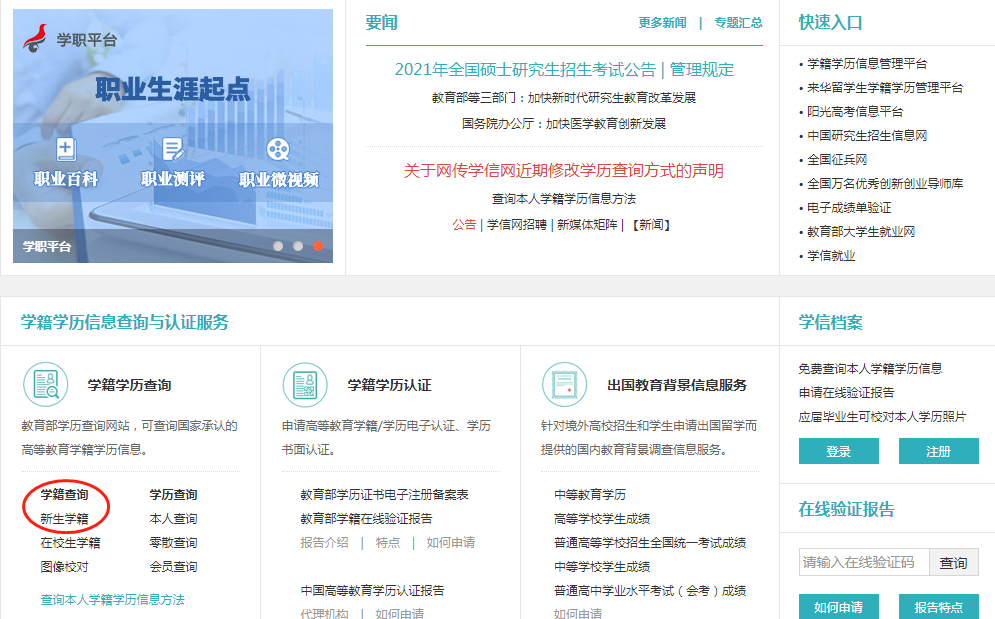Open the 【新闻】 link
The image size is (995, 619).
651,225
